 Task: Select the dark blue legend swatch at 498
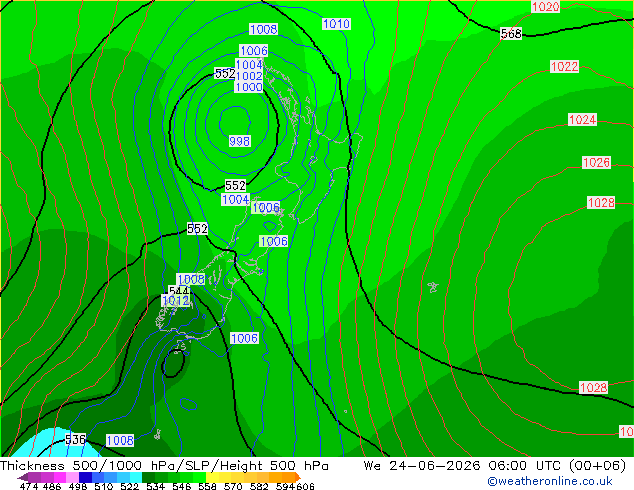(85, 477)
